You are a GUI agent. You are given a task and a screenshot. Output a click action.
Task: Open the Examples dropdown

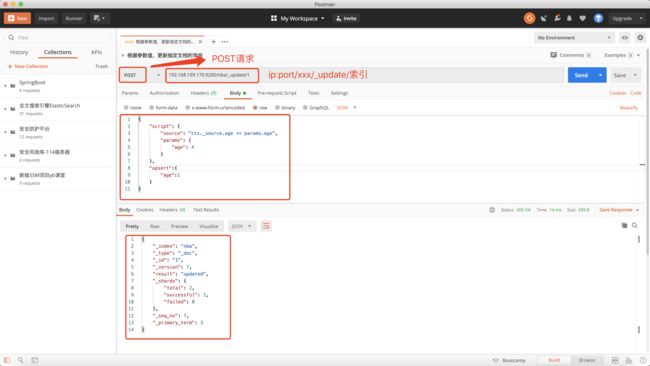coord(622,55)
